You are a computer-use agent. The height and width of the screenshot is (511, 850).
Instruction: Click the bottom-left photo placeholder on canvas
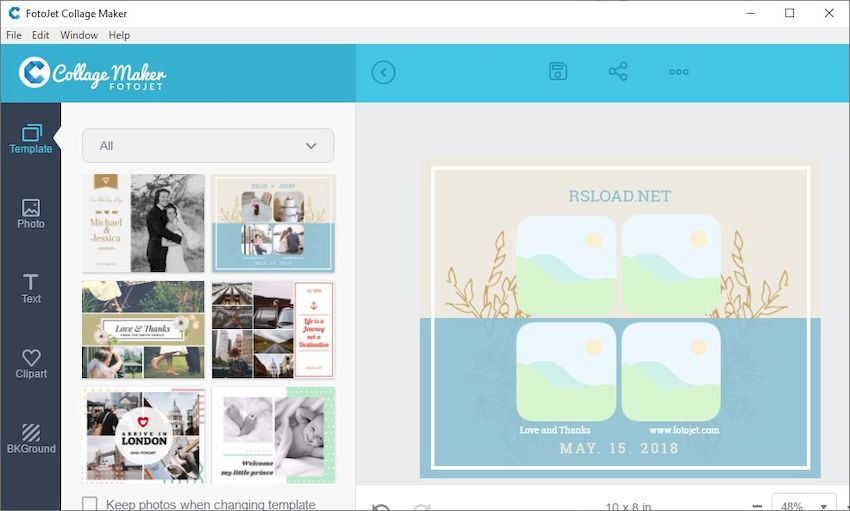566,372
